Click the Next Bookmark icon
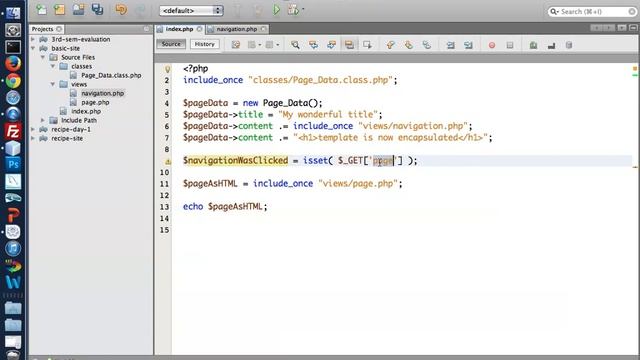This screenshot has width=640, height=360. (409, 45)
